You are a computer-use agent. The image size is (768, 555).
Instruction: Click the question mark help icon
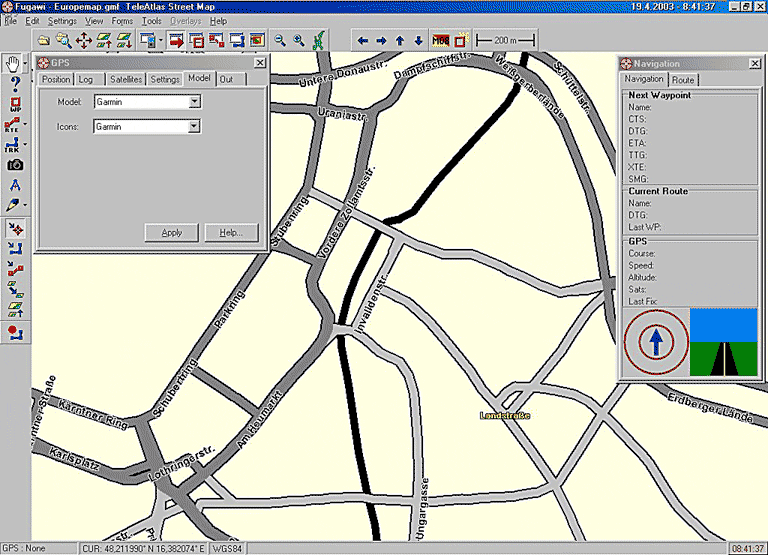(x=14, y=84)
